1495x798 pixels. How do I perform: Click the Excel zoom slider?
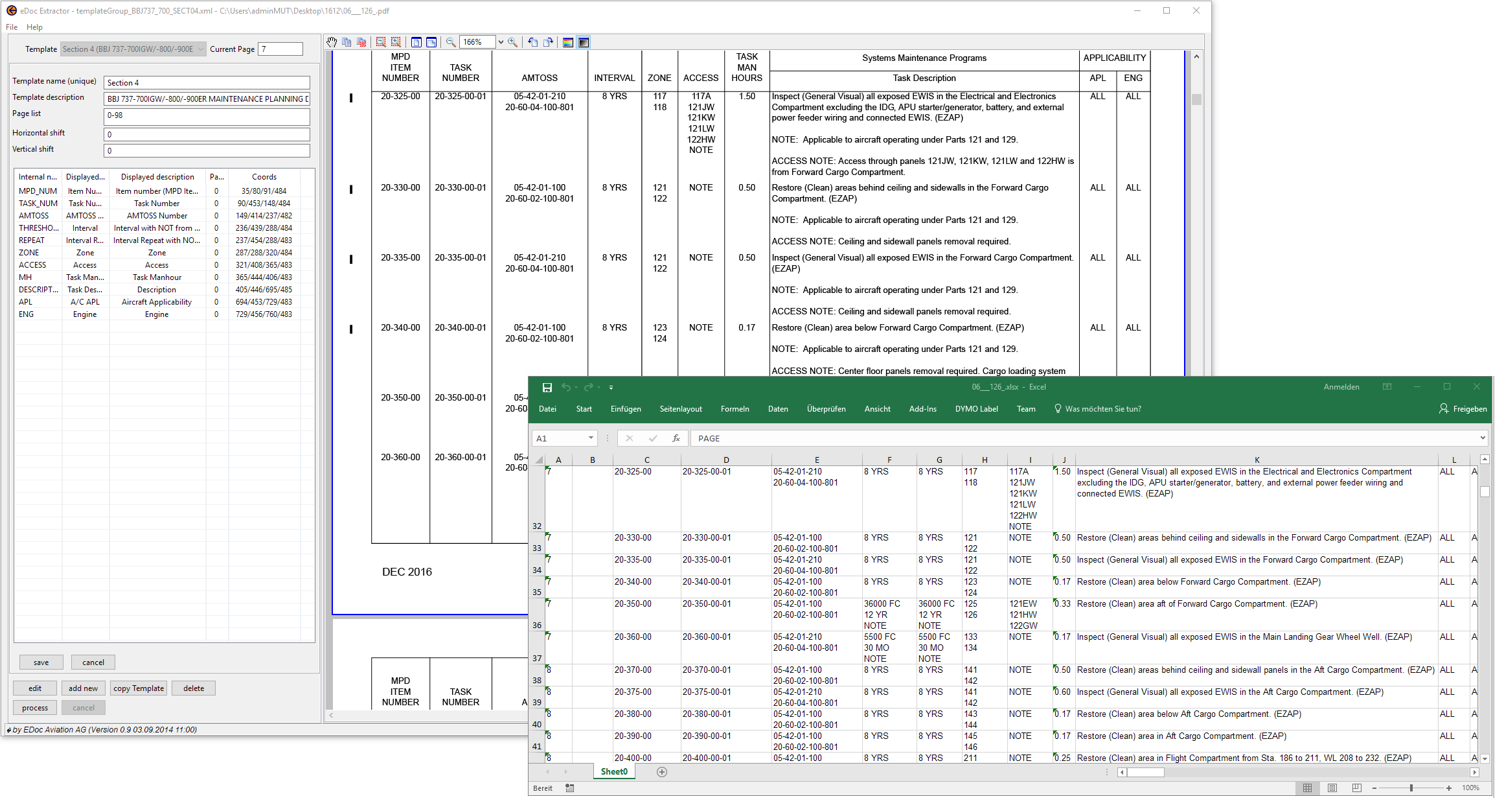tap(1411, 788)
